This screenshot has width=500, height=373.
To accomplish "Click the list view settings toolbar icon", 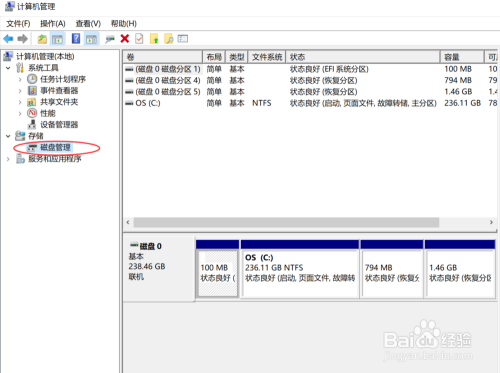I will (183, 39).
